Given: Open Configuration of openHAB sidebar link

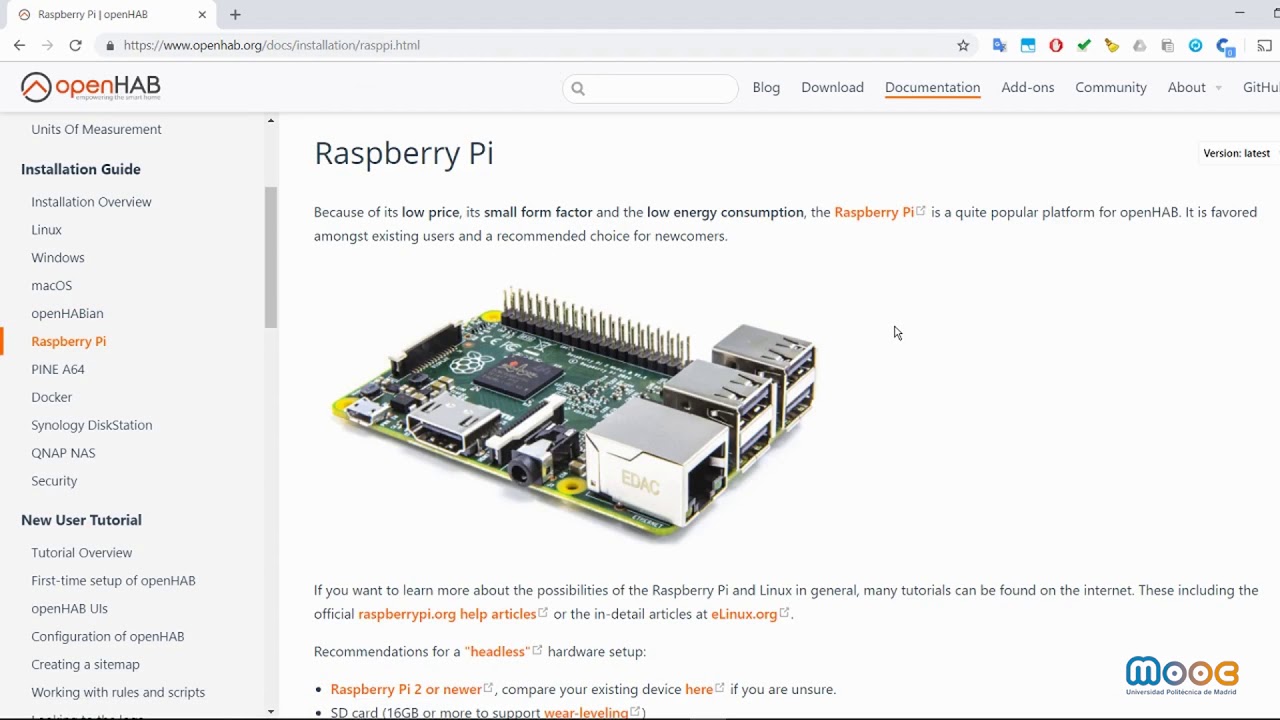Looking at the screenshot, I should tap(108, 636).
